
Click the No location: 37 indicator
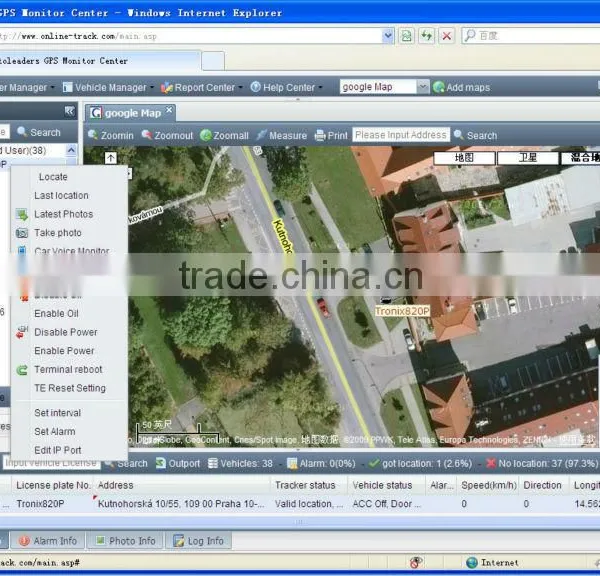(x=542, y=463)
